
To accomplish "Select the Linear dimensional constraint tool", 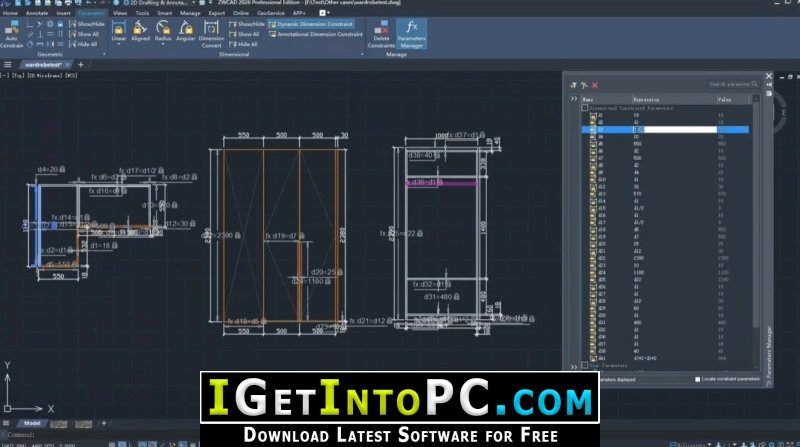I will point(119,31).
